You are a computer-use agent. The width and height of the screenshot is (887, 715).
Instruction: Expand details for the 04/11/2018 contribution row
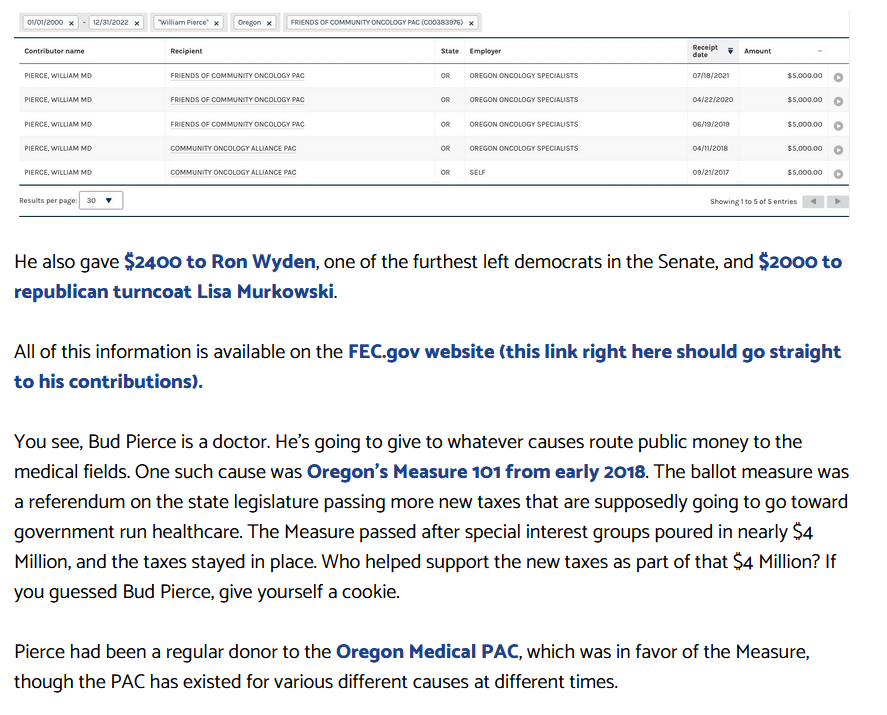838,149
